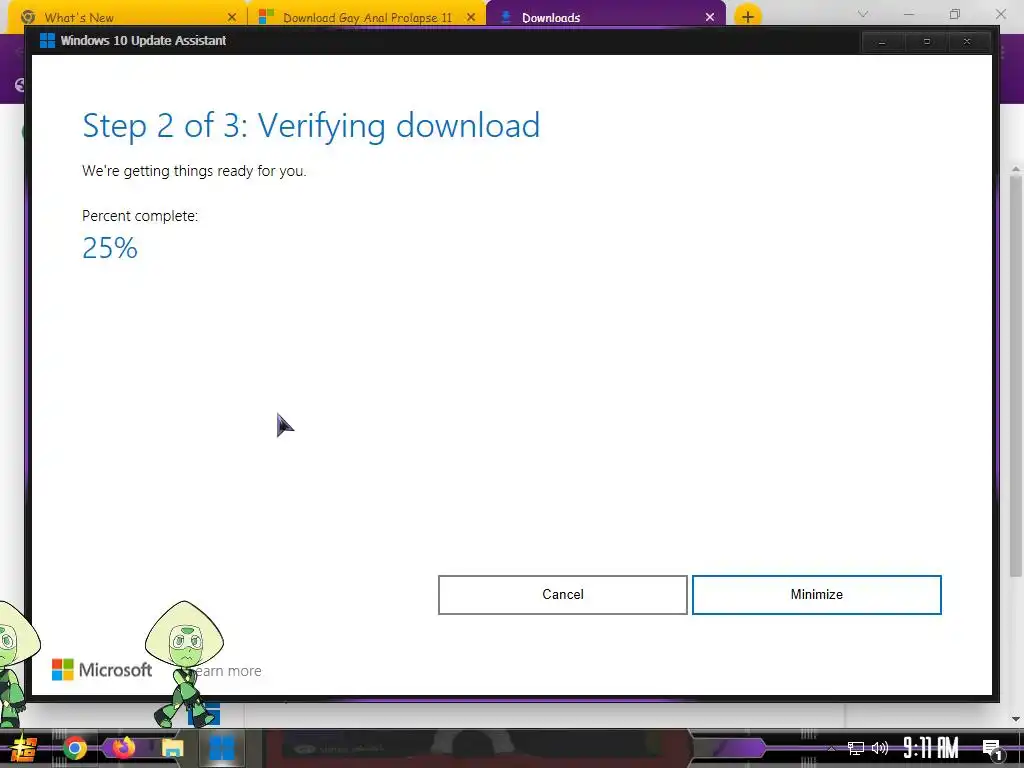Screen dimensions: 1024x768
Task: Restore down the browser window
Action: tap(955, 14)
